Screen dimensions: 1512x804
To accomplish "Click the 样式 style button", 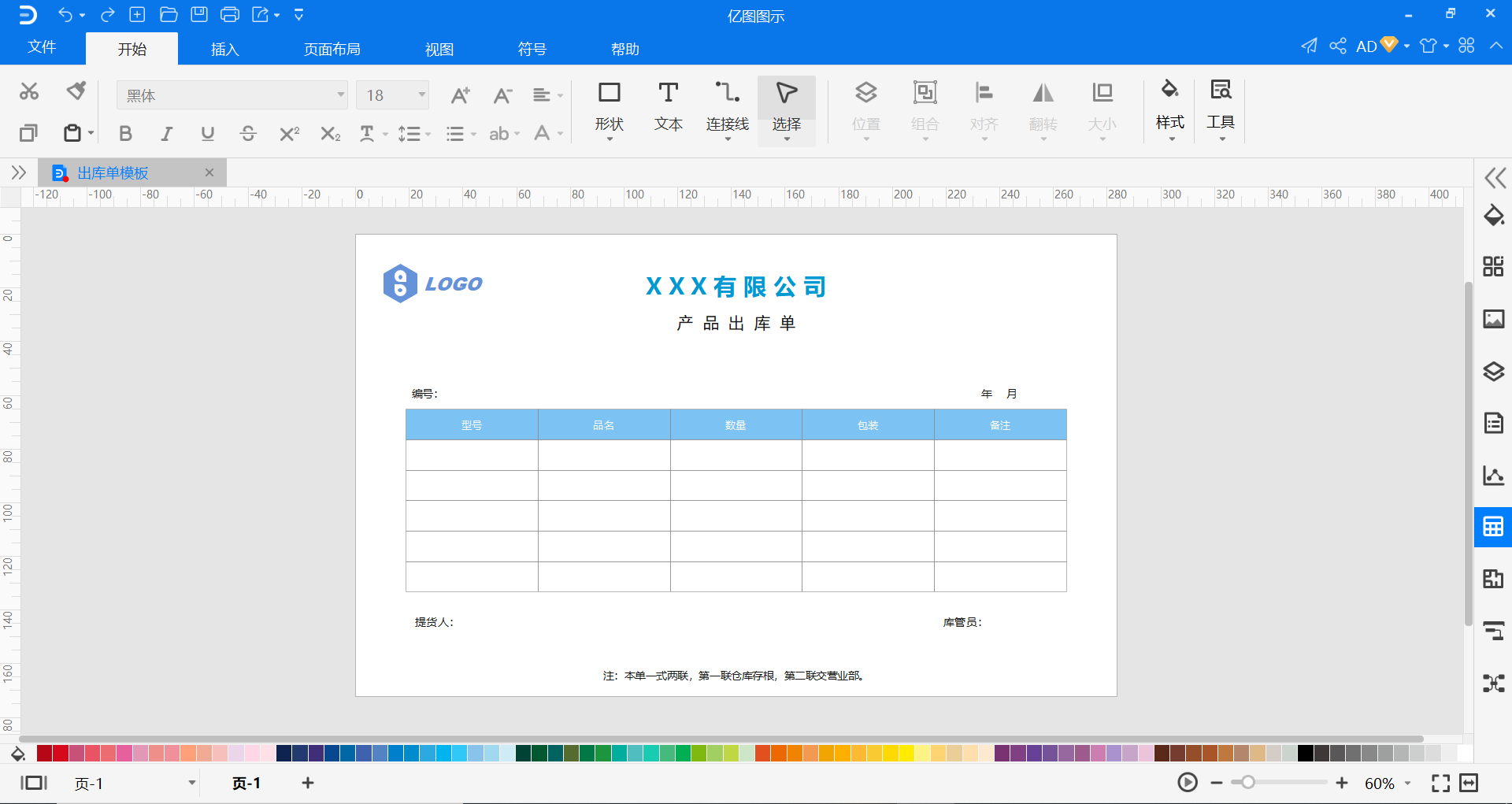I will [x=1169, y=107].
